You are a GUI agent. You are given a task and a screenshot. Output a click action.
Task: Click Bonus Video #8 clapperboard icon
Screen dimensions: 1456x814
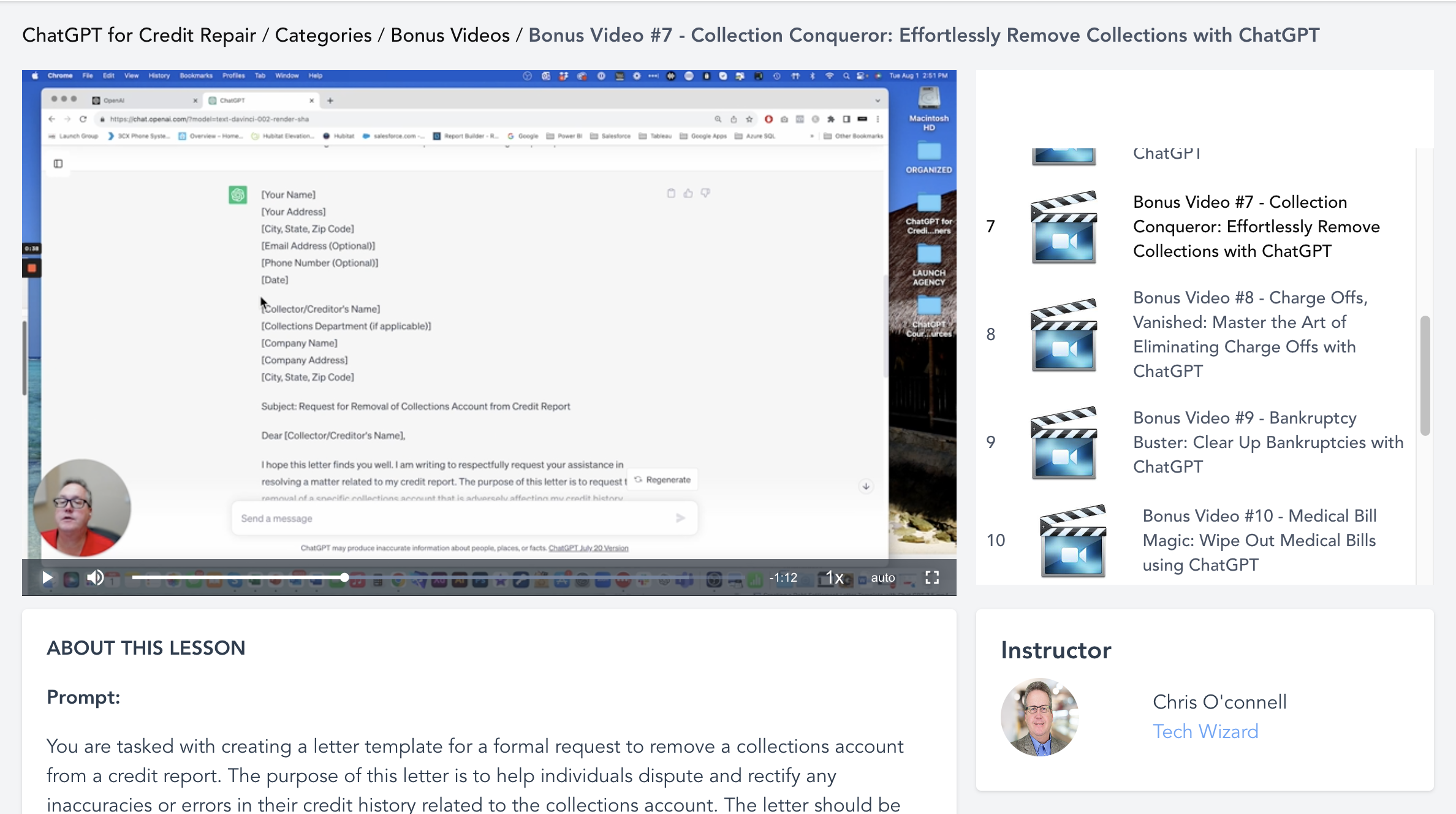click(x=1064, y=335)
